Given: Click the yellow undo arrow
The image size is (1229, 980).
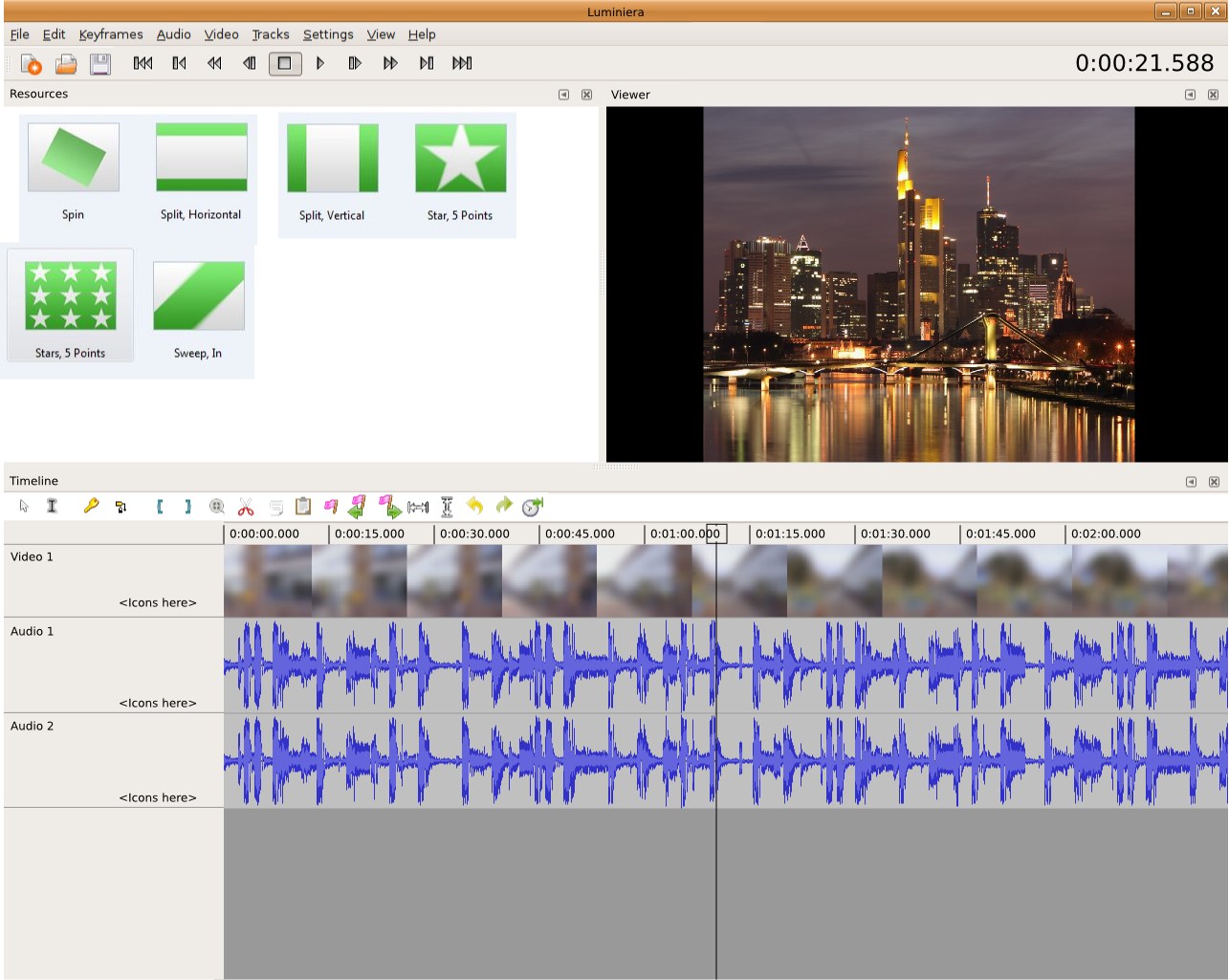Looking at the screenshot, I should (x=474, y=506).
